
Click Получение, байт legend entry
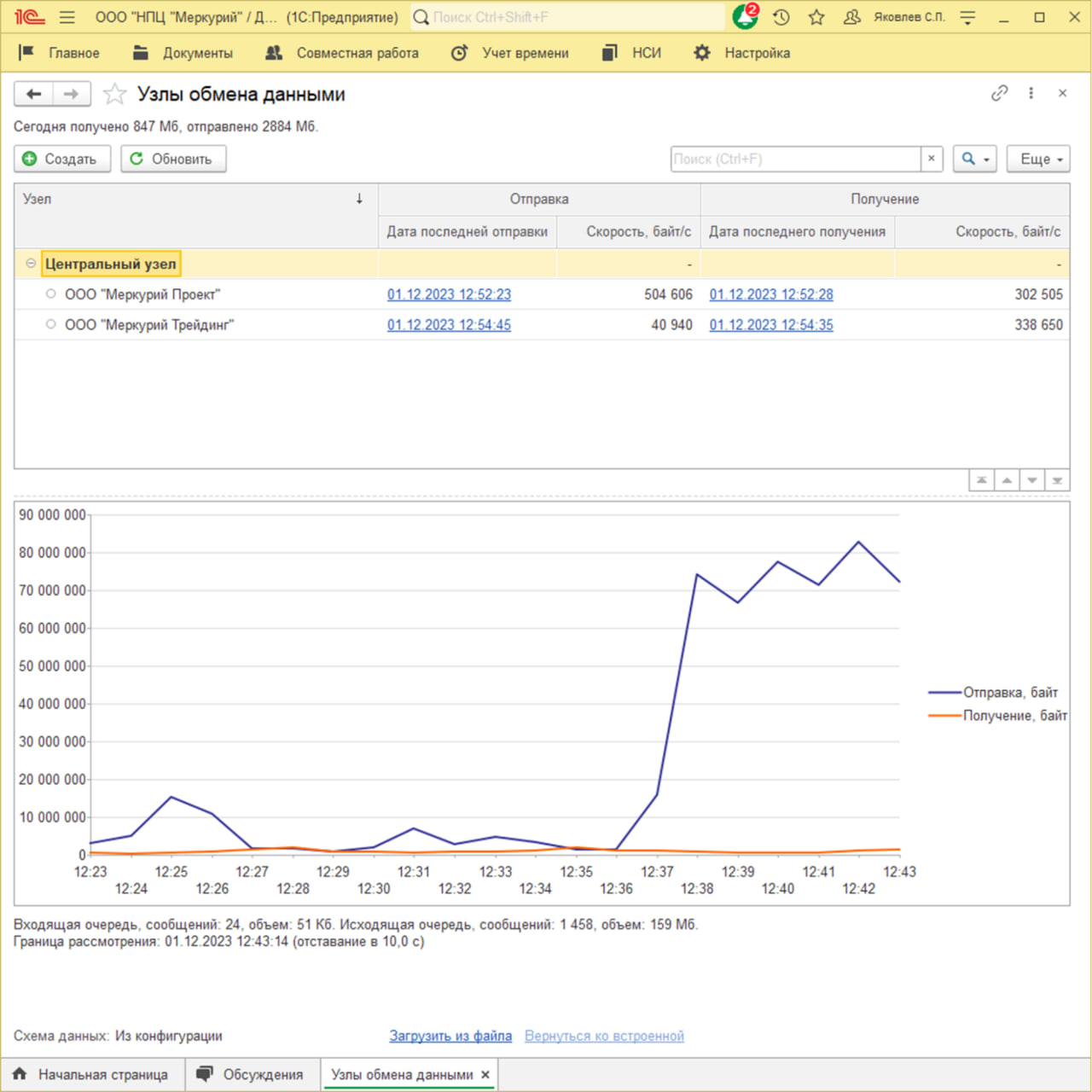point(998,715)
